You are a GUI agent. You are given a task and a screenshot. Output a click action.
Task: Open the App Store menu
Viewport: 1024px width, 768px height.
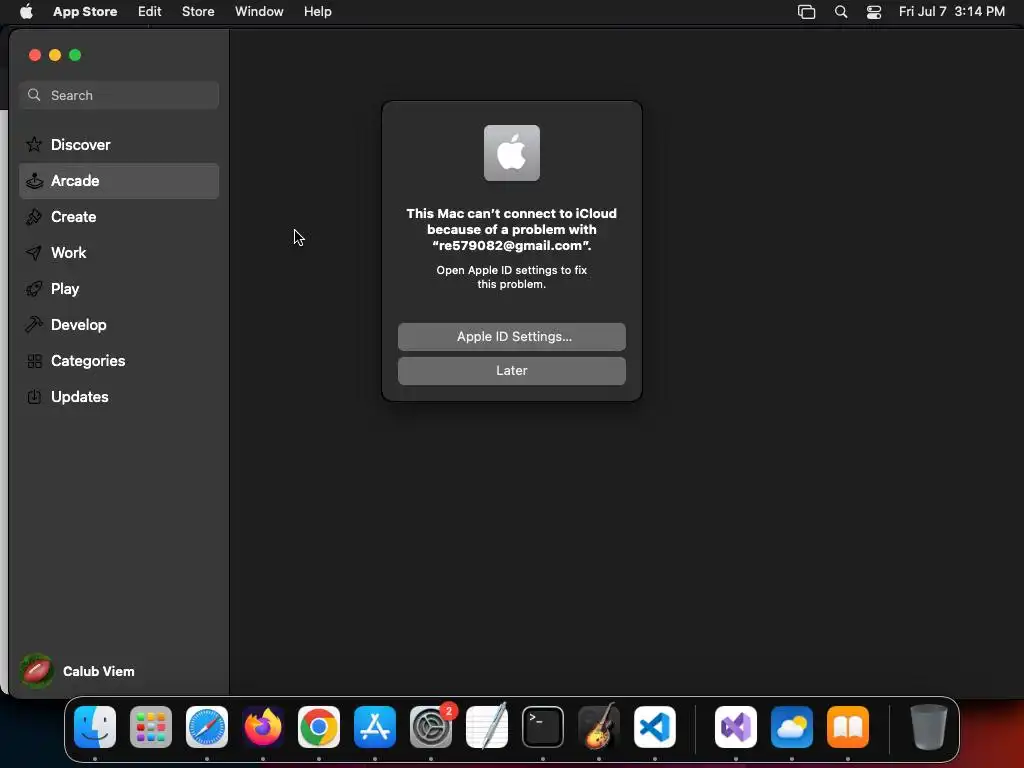click(85, 11)
